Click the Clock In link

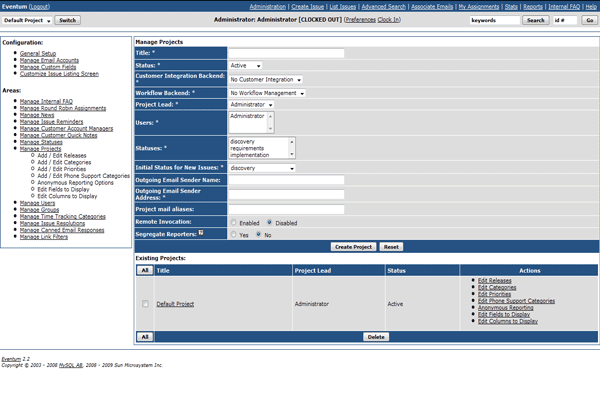pyautogui.click(x=388, y=20)
